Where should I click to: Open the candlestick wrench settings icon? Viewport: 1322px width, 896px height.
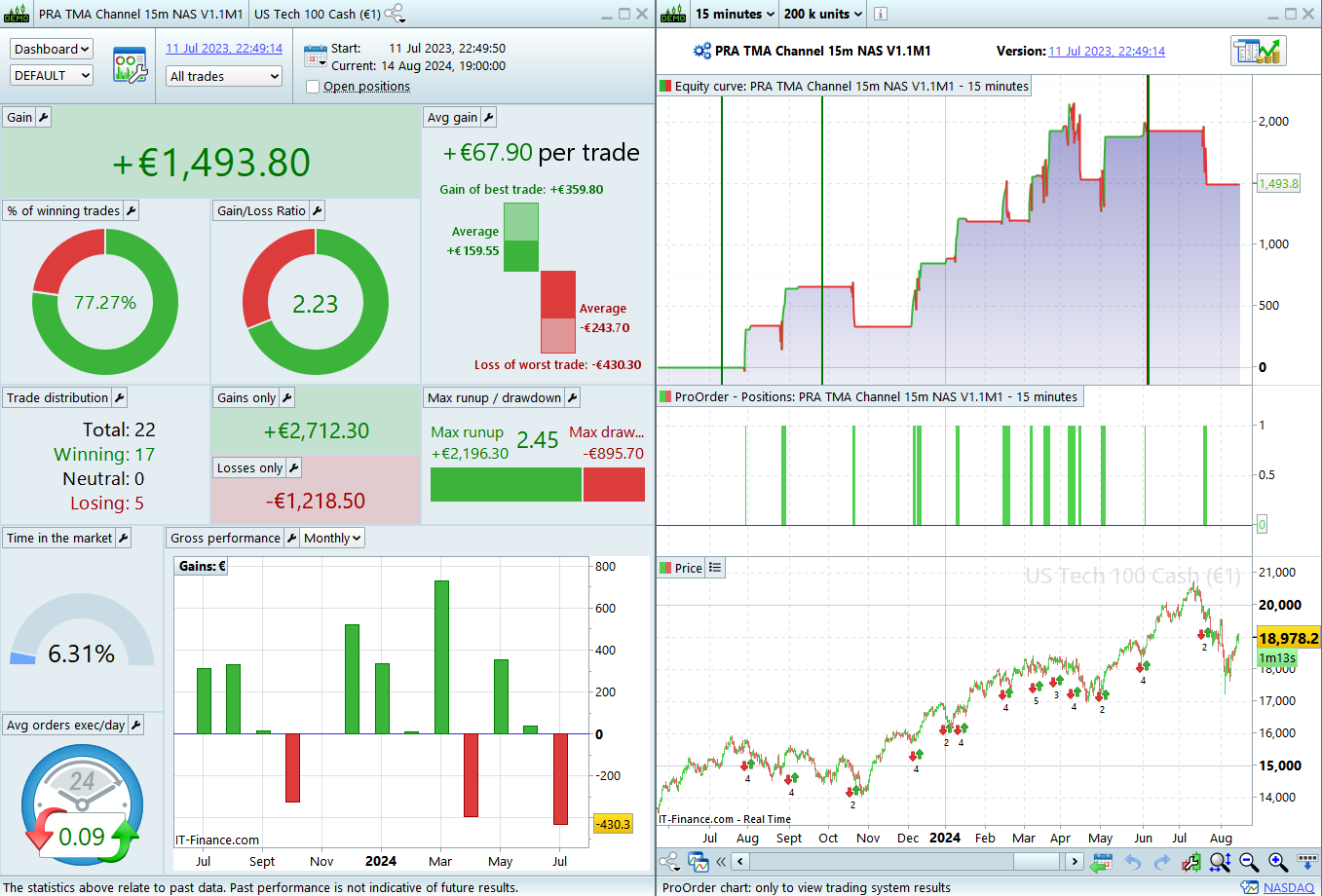click(1190, 861)
